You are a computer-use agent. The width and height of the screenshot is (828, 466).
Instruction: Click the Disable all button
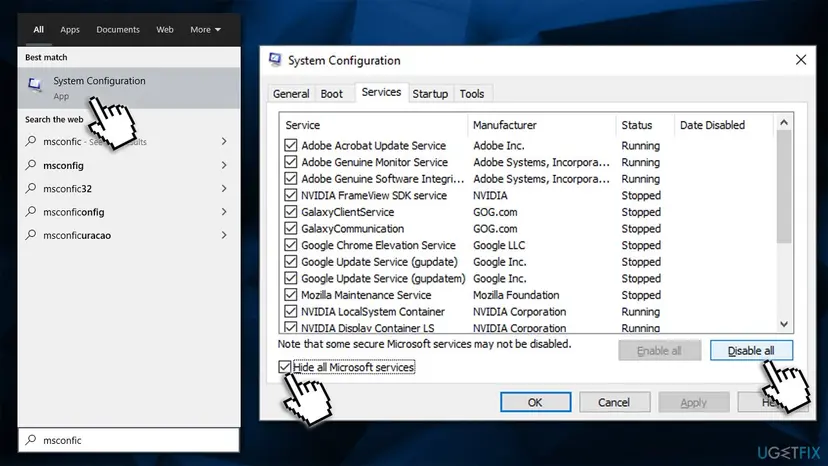(x=751, y=350)
